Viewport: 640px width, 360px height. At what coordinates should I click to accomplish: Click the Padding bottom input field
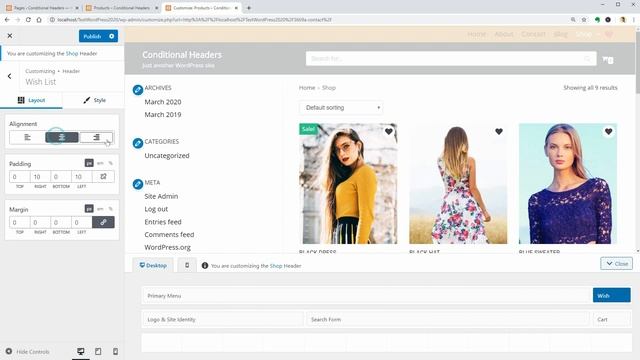tap(61, 177)
